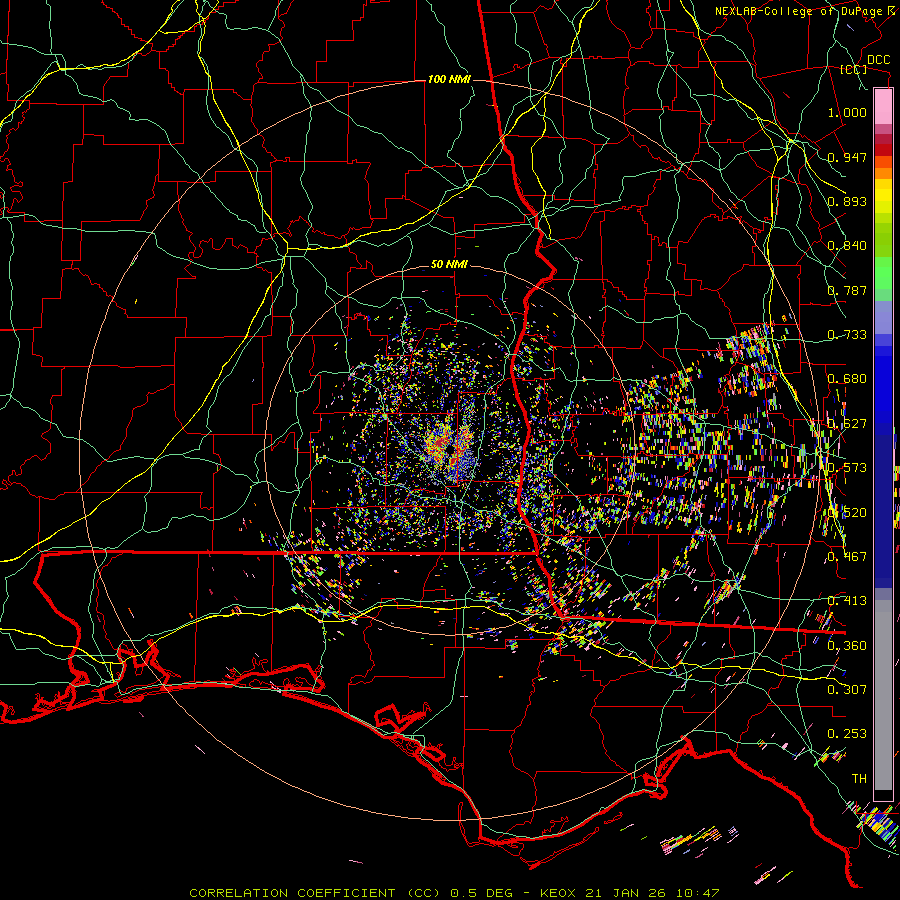Select the 0.413 scale value
900x900 pixels.
click(847, 601)
